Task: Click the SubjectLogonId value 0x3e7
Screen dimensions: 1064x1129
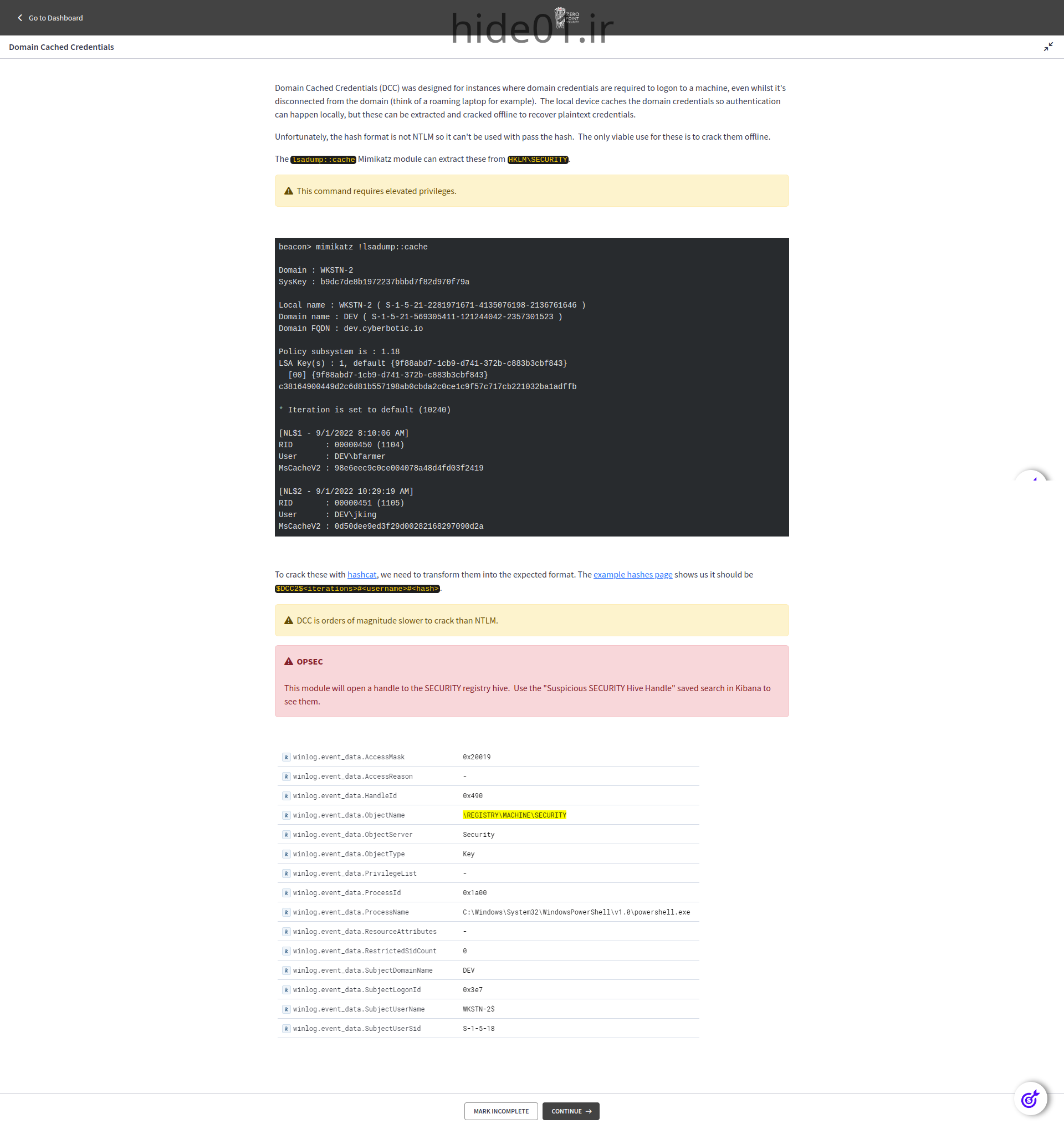Action: click(x=472, y=990)
